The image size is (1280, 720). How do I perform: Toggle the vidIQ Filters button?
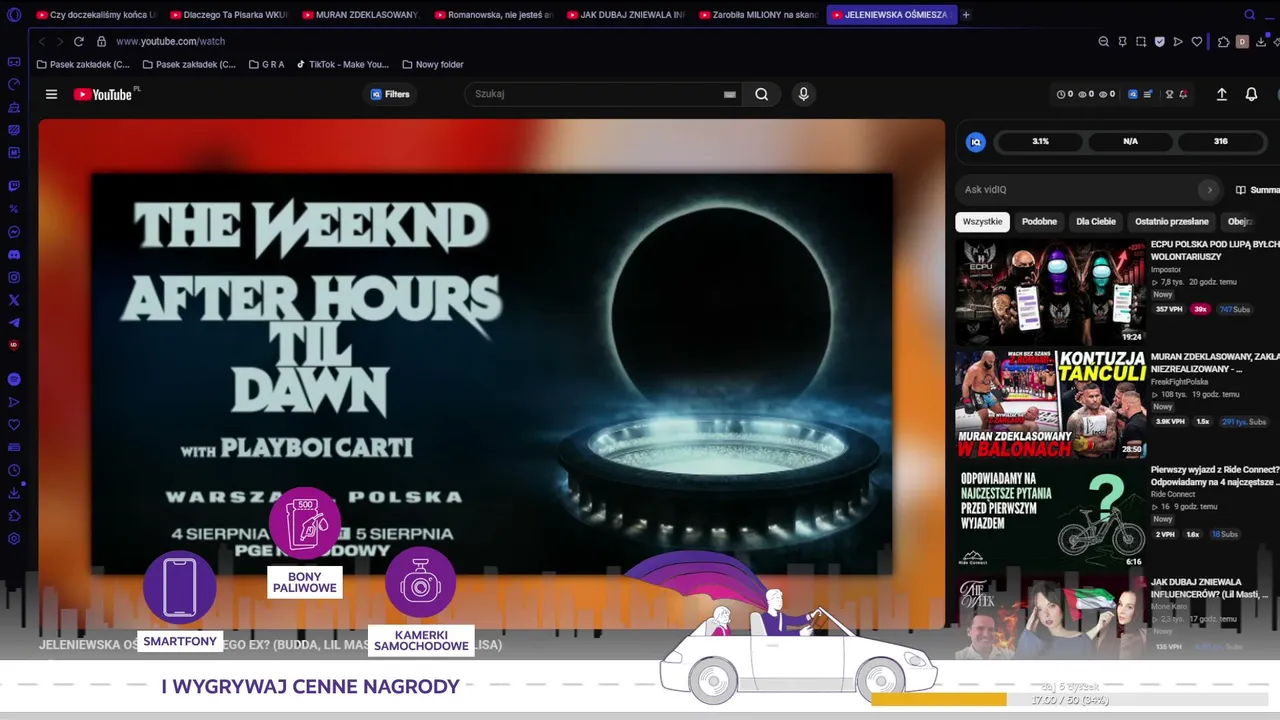tap(390, 94)
